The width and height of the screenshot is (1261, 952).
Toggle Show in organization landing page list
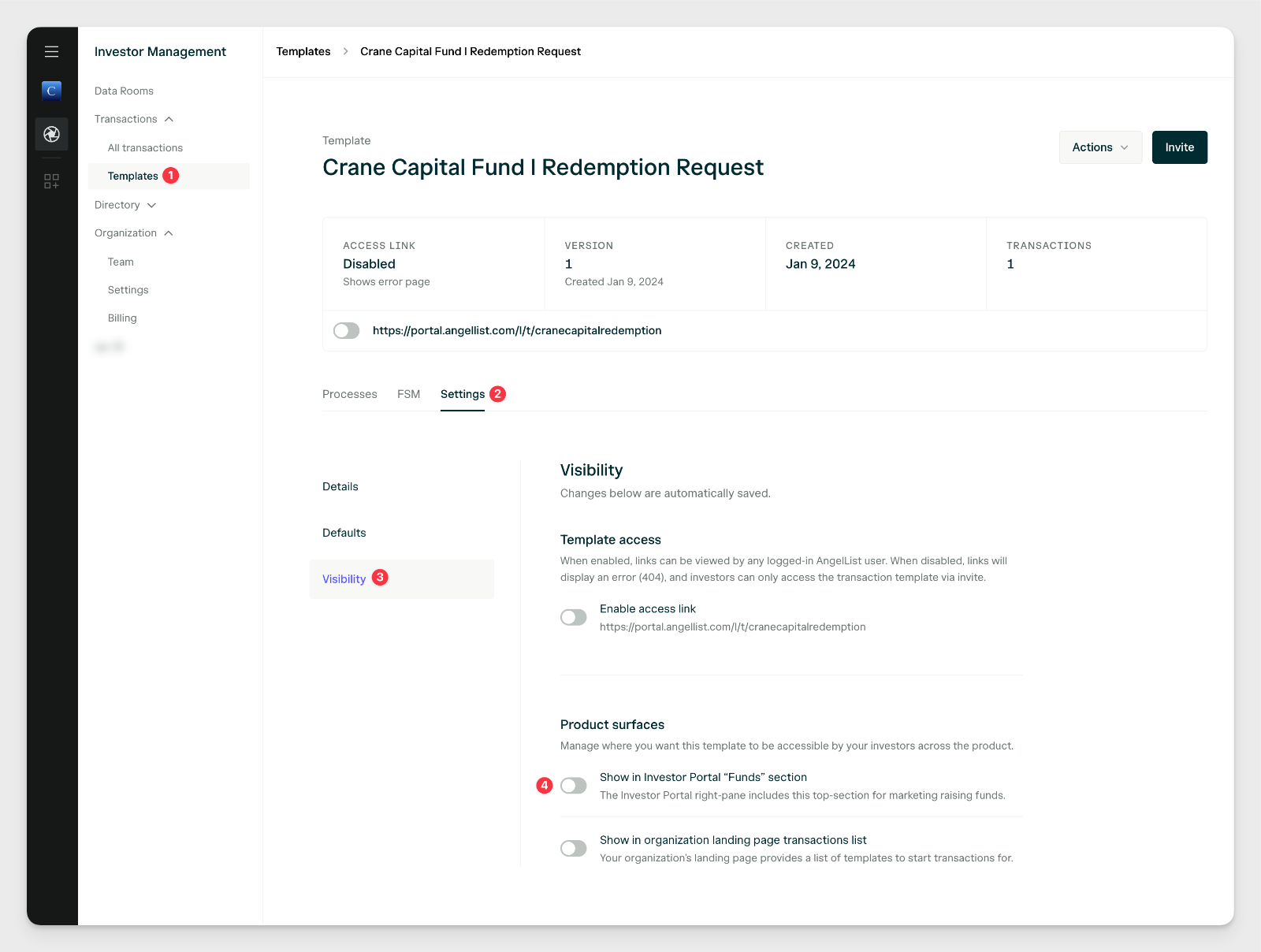pyautogui.click(x=574, y=849)
